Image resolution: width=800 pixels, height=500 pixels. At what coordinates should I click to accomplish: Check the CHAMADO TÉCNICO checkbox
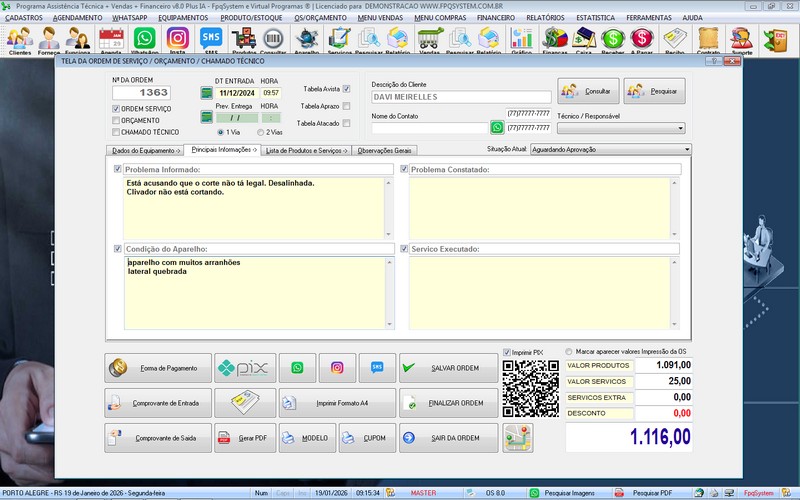click(x=116, y=132)
